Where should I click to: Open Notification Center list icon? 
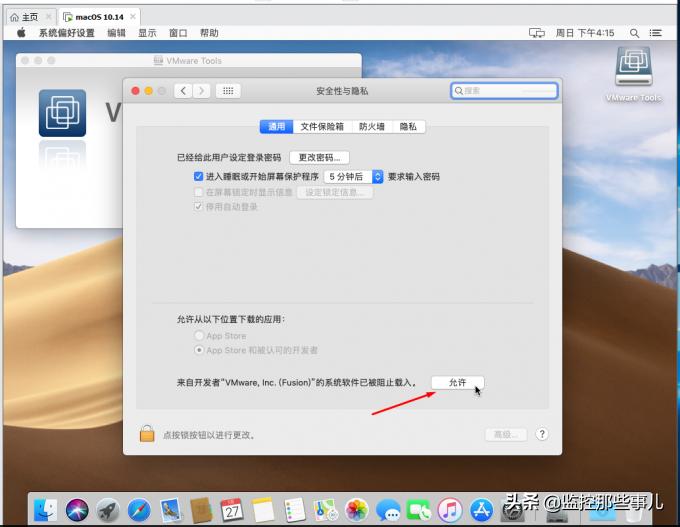655,33
